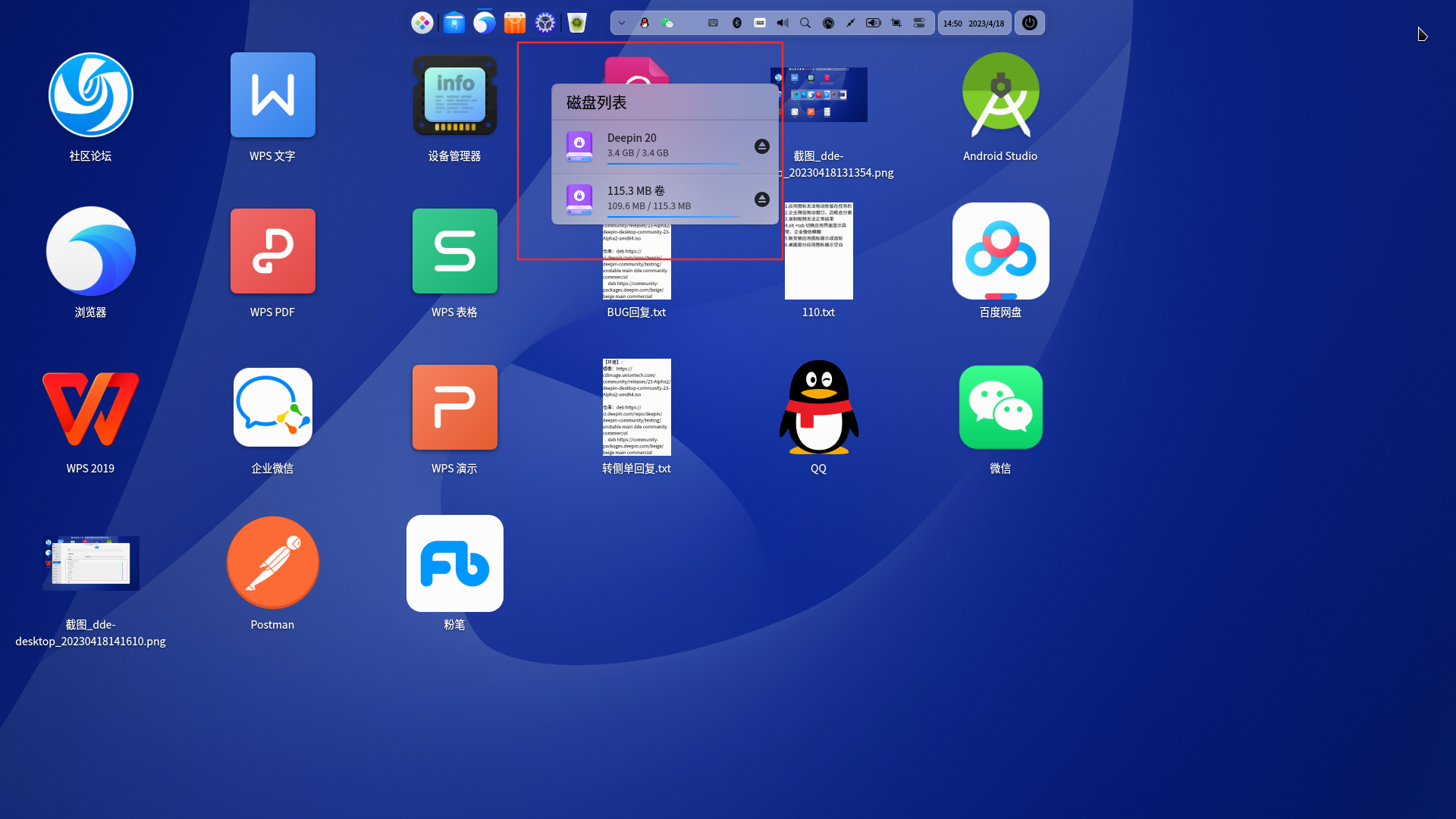This screenshot has height=819, width=1456.
Task: Click the search magnifier in tray
Action: (805, 23)
